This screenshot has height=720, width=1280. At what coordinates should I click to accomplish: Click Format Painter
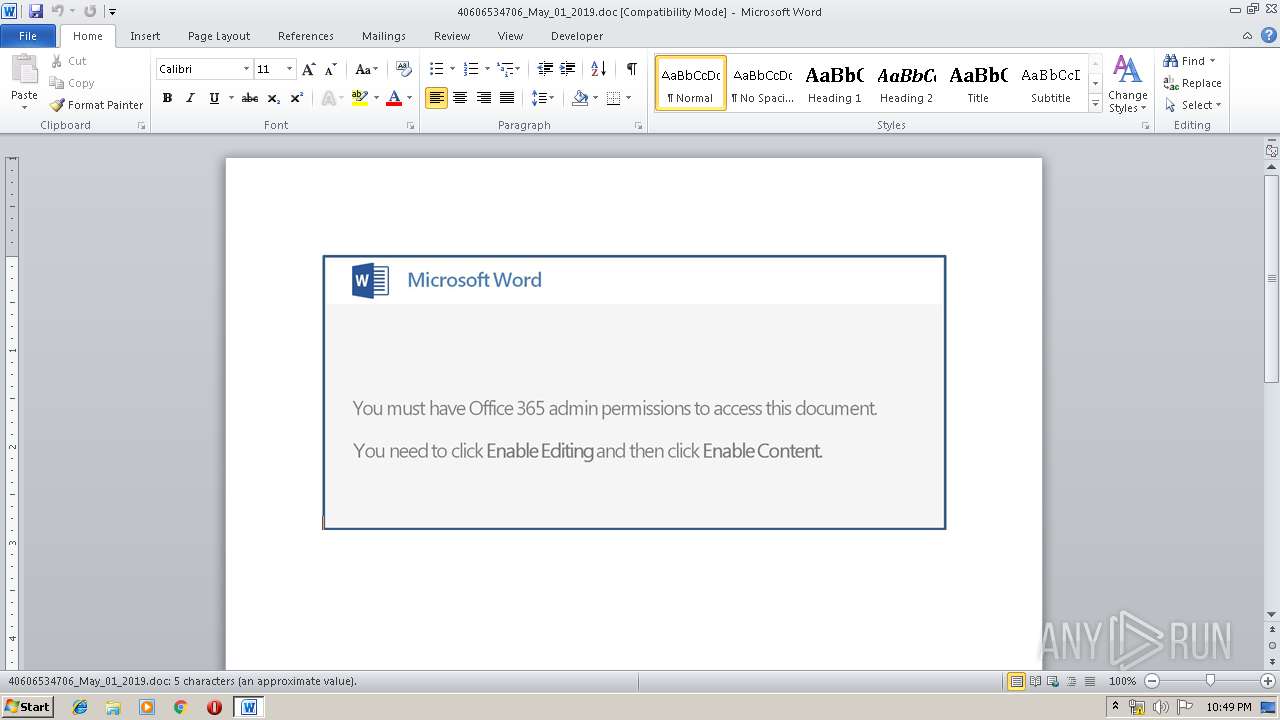pos(96,105)
